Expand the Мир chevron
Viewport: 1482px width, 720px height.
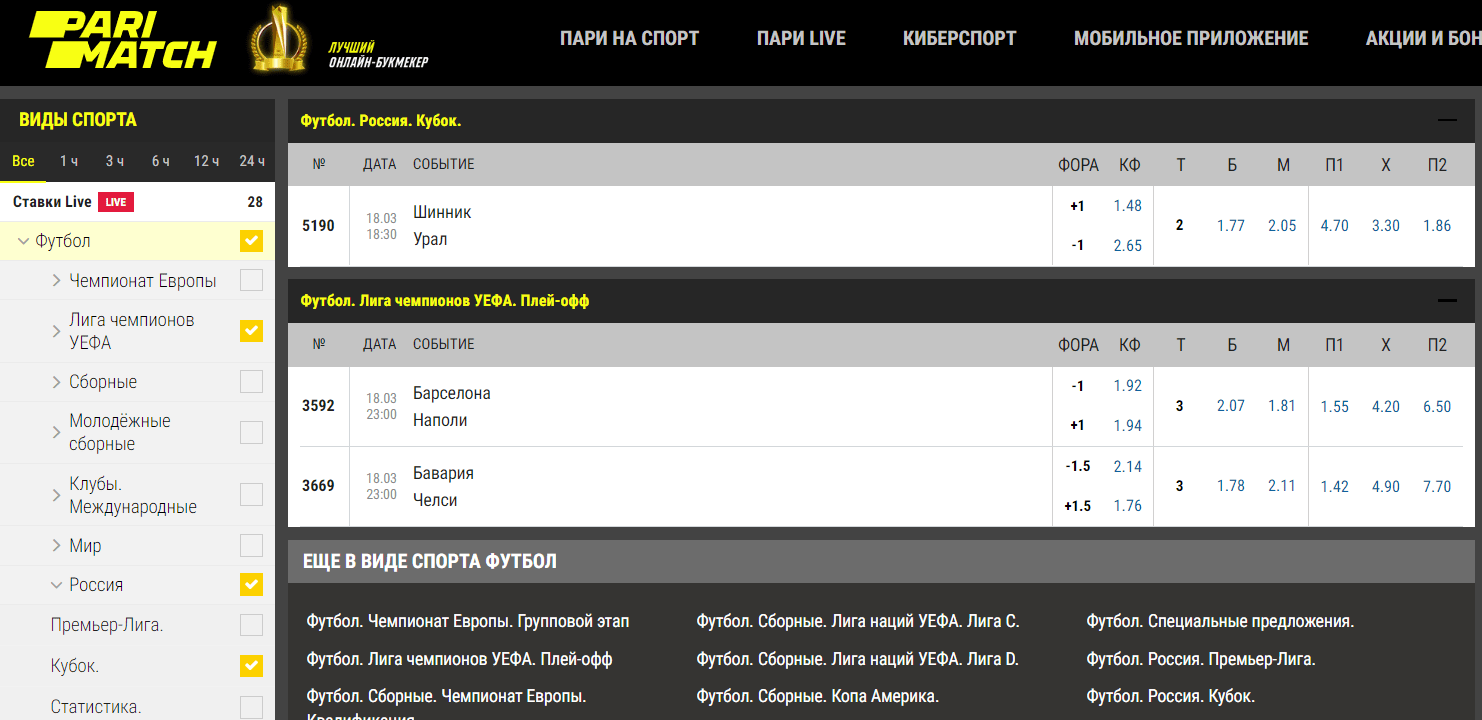click(57, 546)
